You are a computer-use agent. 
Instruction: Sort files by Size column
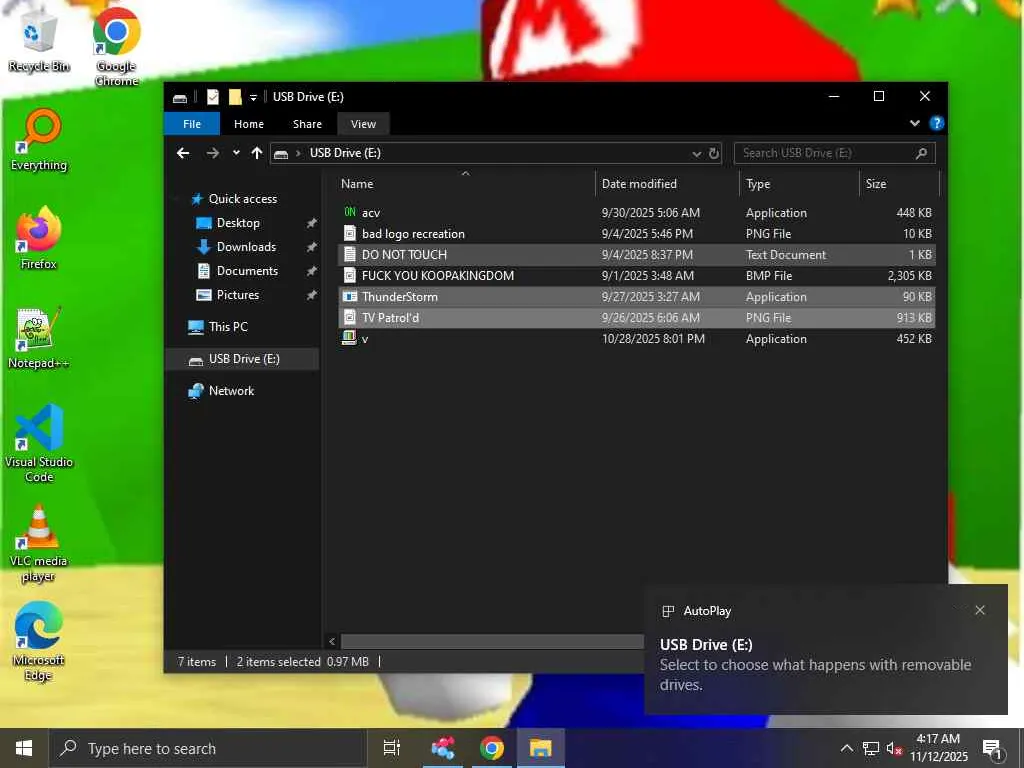(x=899, y=184)
